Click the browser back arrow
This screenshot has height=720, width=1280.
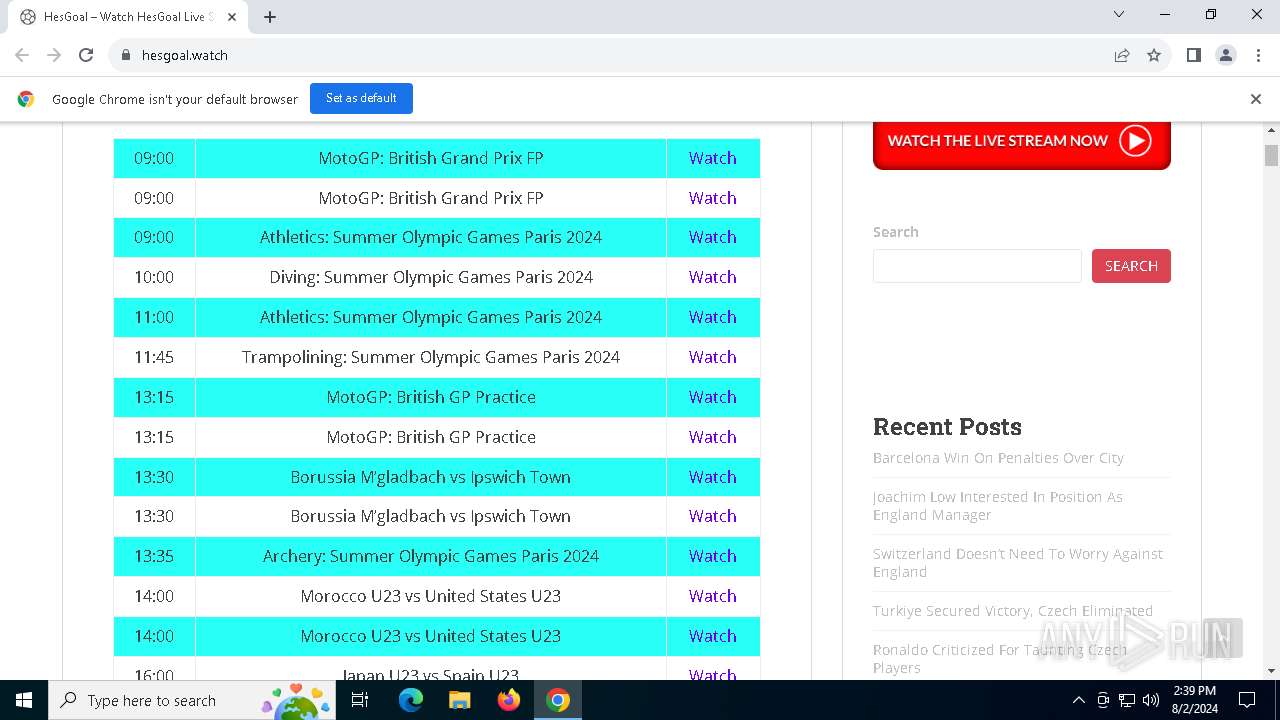click(22, 55)
